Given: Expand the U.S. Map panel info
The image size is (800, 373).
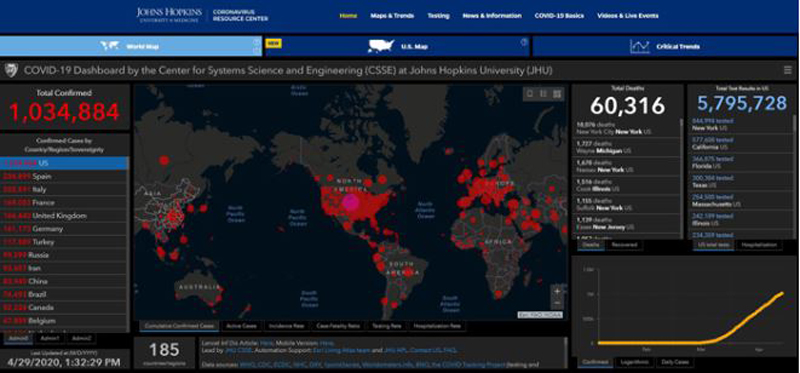Looking at the screenshot, I should [523, 42].
